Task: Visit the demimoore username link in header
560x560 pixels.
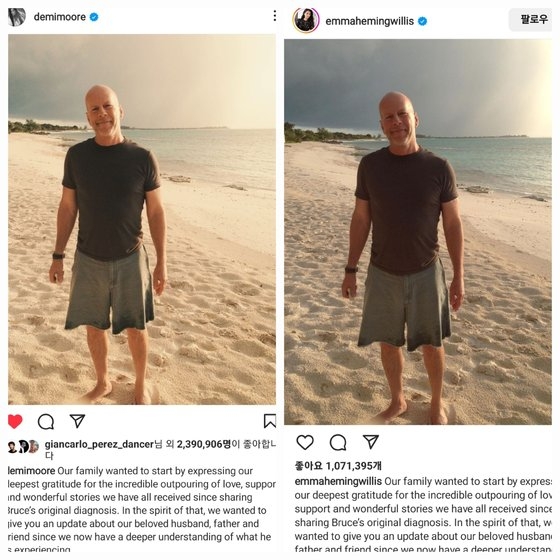Action: [x=60, y=17]
